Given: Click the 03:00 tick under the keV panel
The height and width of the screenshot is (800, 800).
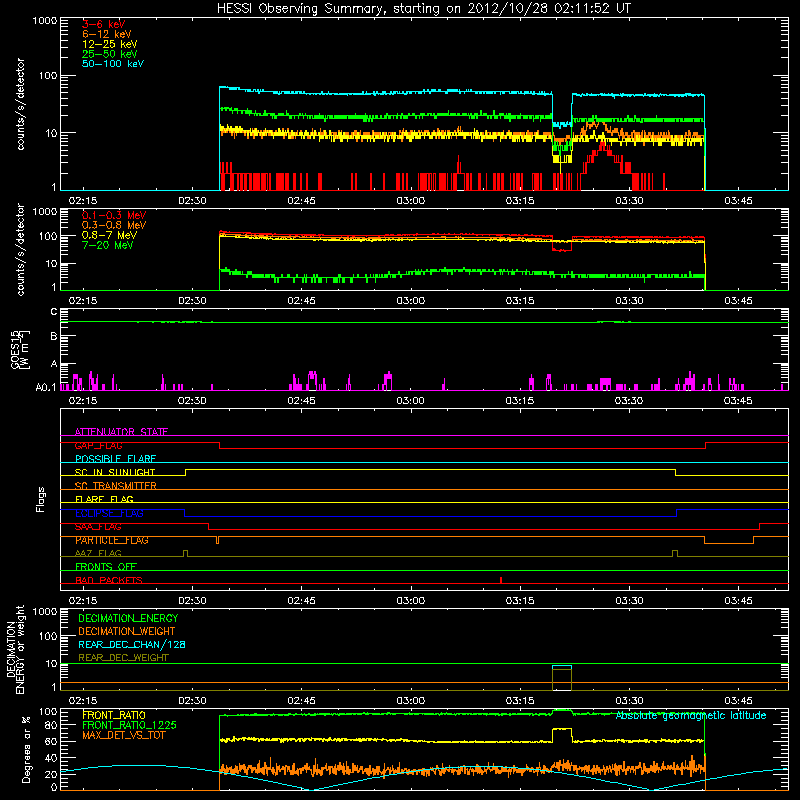Looking at the screenshot, I should tap(411, 201).
